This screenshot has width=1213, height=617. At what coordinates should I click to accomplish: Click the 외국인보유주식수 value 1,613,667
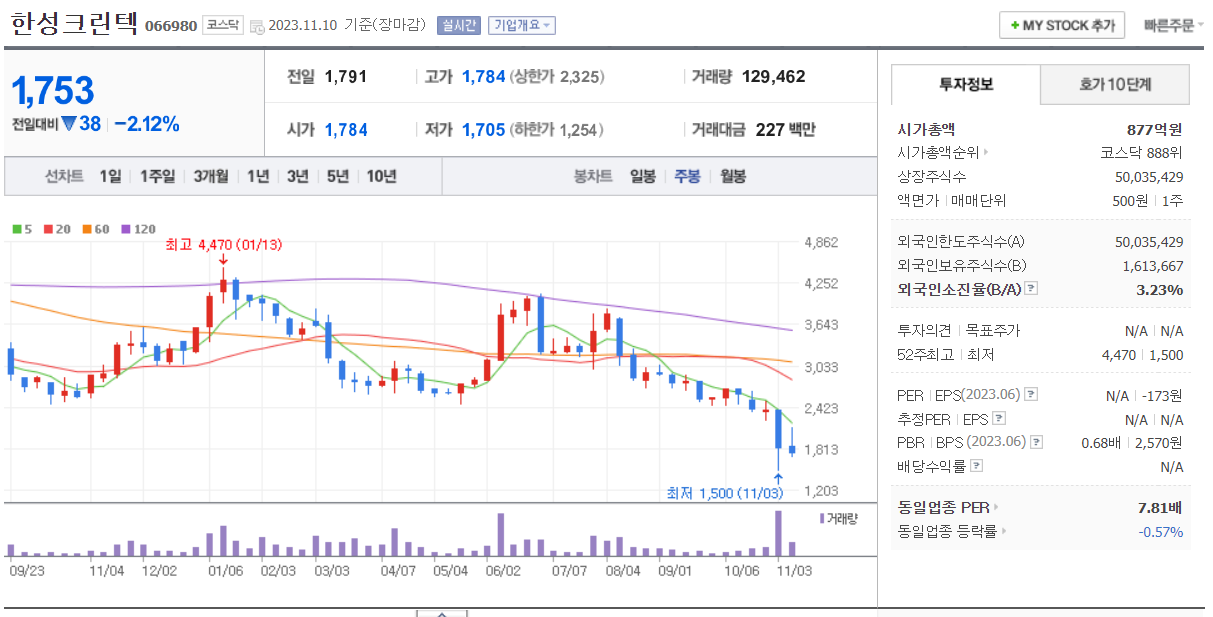click(1153, 266)
